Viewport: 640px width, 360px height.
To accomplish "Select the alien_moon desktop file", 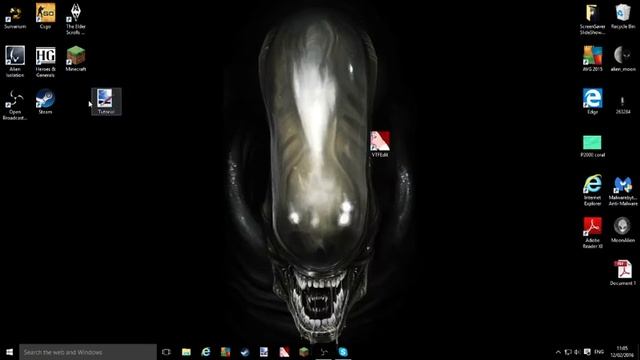I will click(x=623, y=59).
